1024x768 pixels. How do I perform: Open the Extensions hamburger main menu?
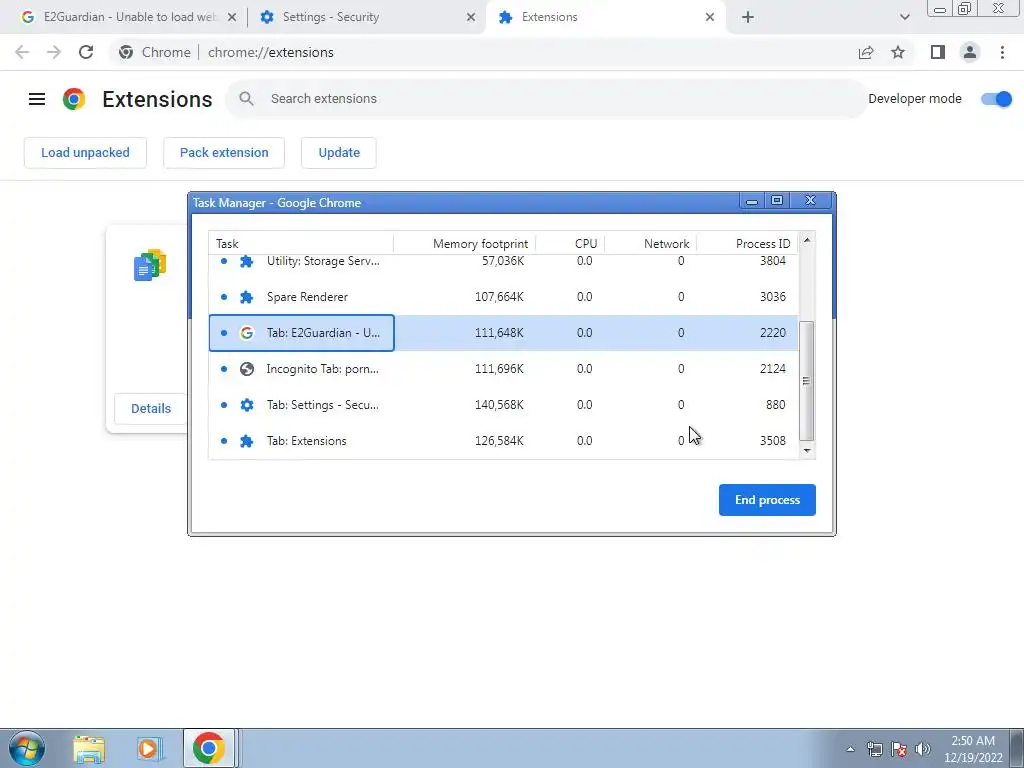[37, 99]
